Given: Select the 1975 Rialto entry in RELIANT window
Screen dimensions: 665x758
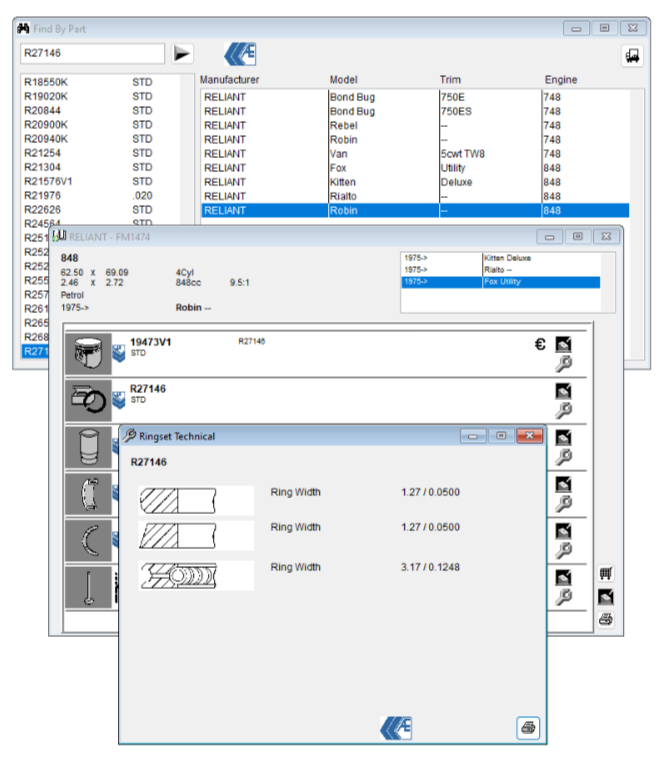Looking at the screenshot, I should [x=501, y=270].
